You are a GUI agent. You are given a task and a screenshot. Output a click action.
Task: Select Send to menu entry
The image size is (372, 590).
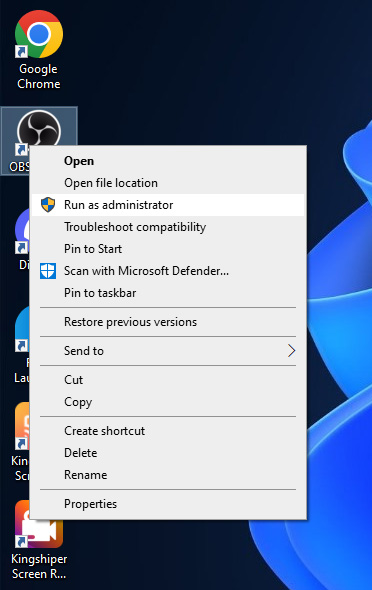(x=168, y=351)
